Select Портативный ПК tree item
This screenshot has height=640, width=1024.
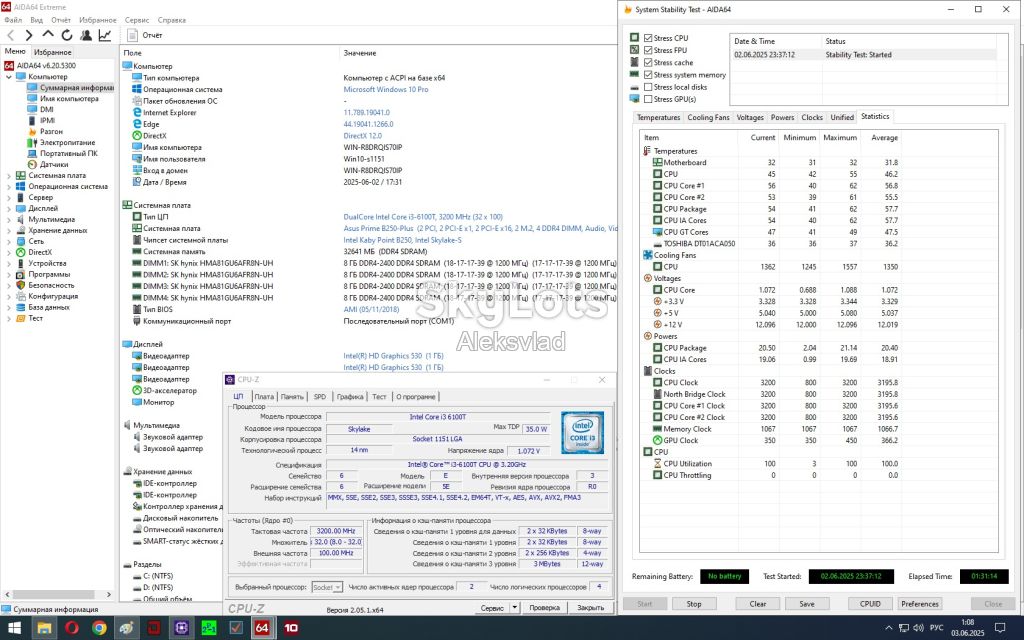(x=68, y=153)
